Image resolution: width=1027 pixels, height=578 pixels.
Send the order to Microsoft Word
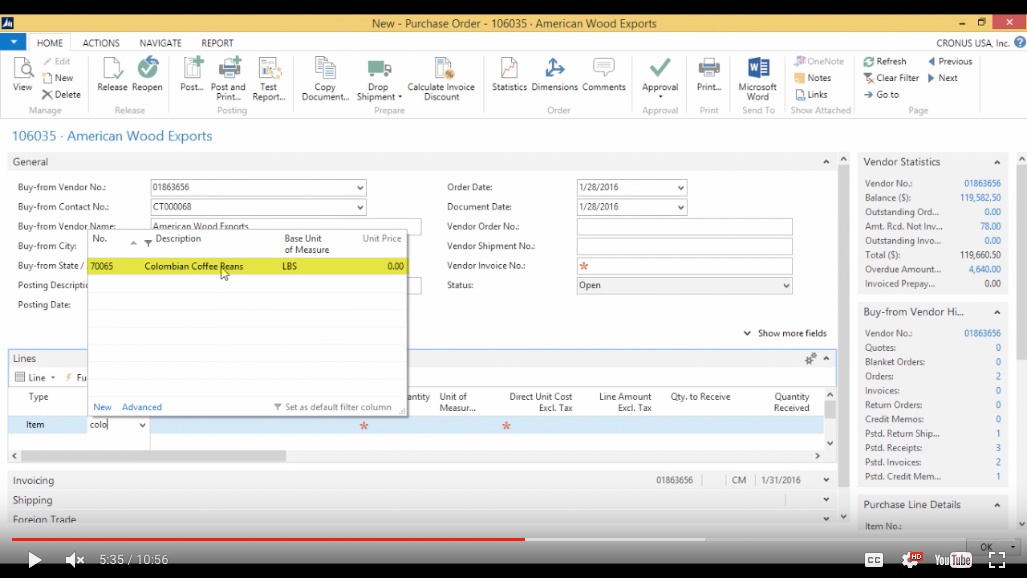click(x=758, y=79)
